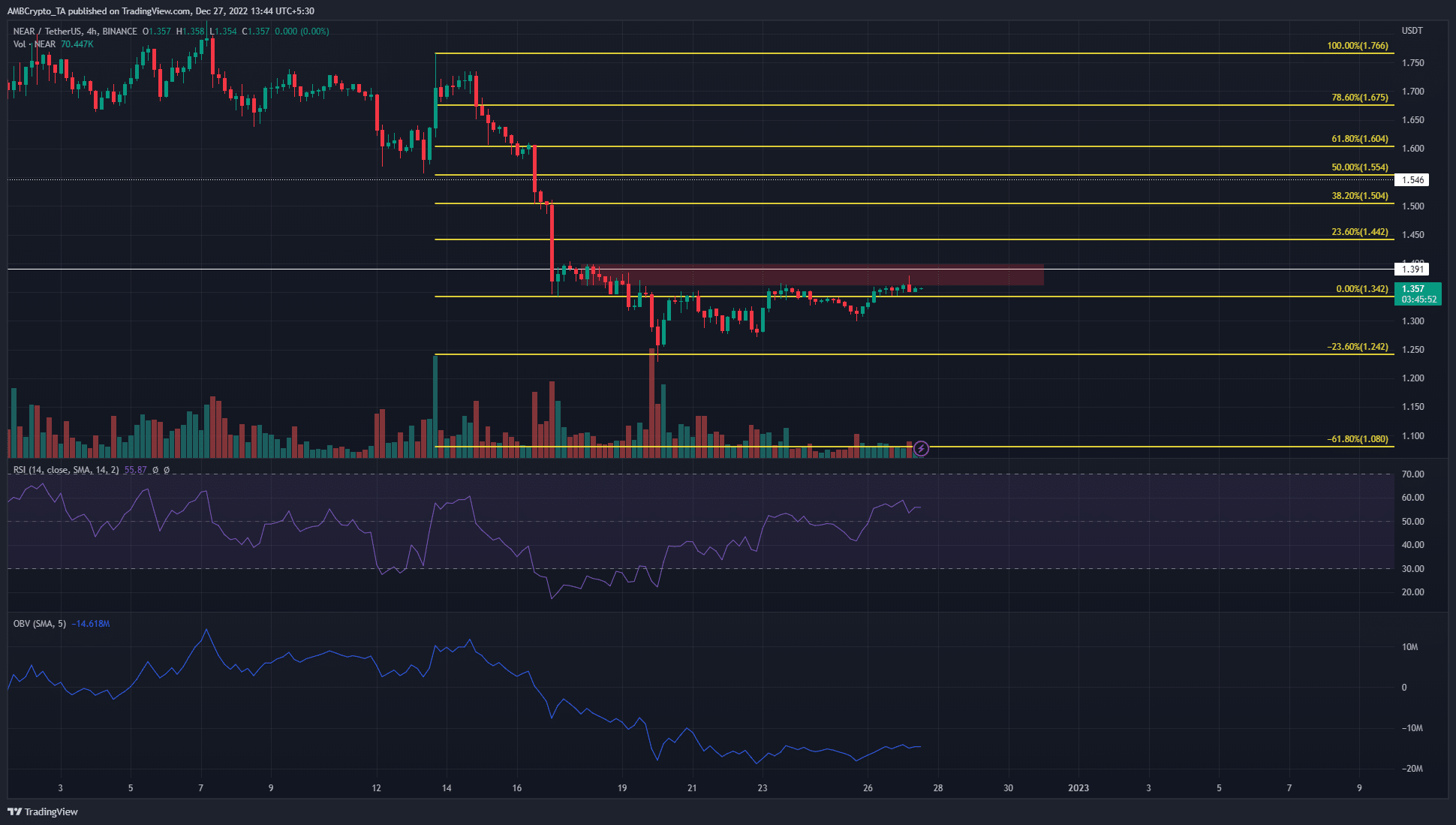Click the 38.20%(1.504) Fibonacci label
The width and height of the screenshot is (1456, 825).
coord(1359,196)
